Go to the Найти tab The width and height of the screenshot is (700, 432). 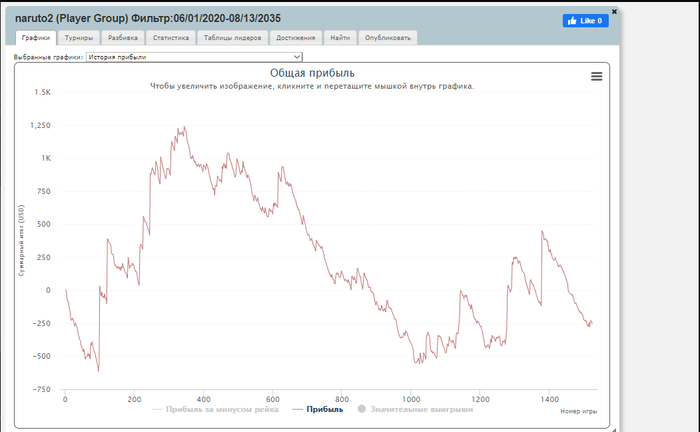click(x=340, y=38)
